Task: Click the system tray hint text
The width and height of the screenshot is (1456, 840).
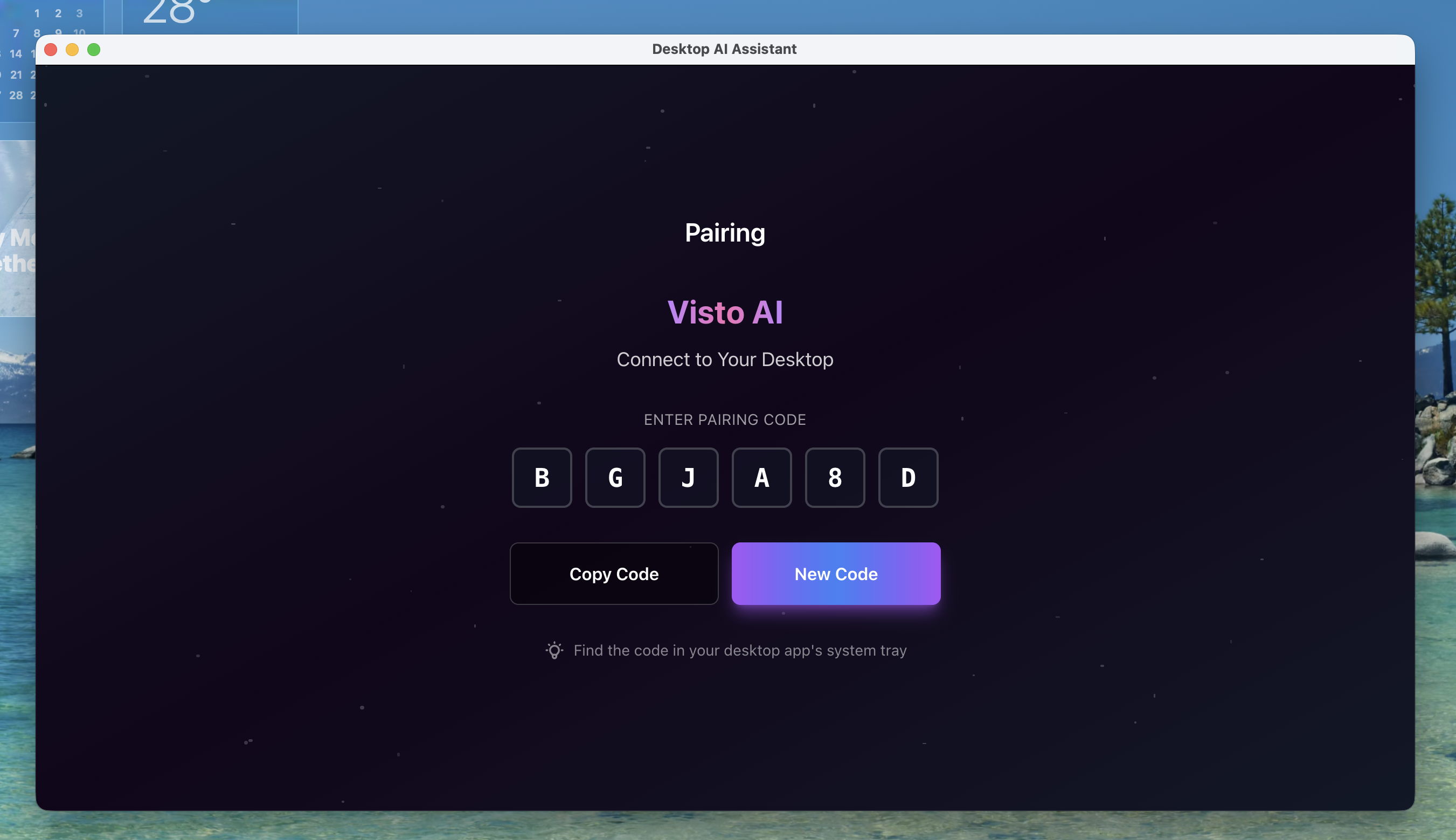Action: click(x=739, y=650)
